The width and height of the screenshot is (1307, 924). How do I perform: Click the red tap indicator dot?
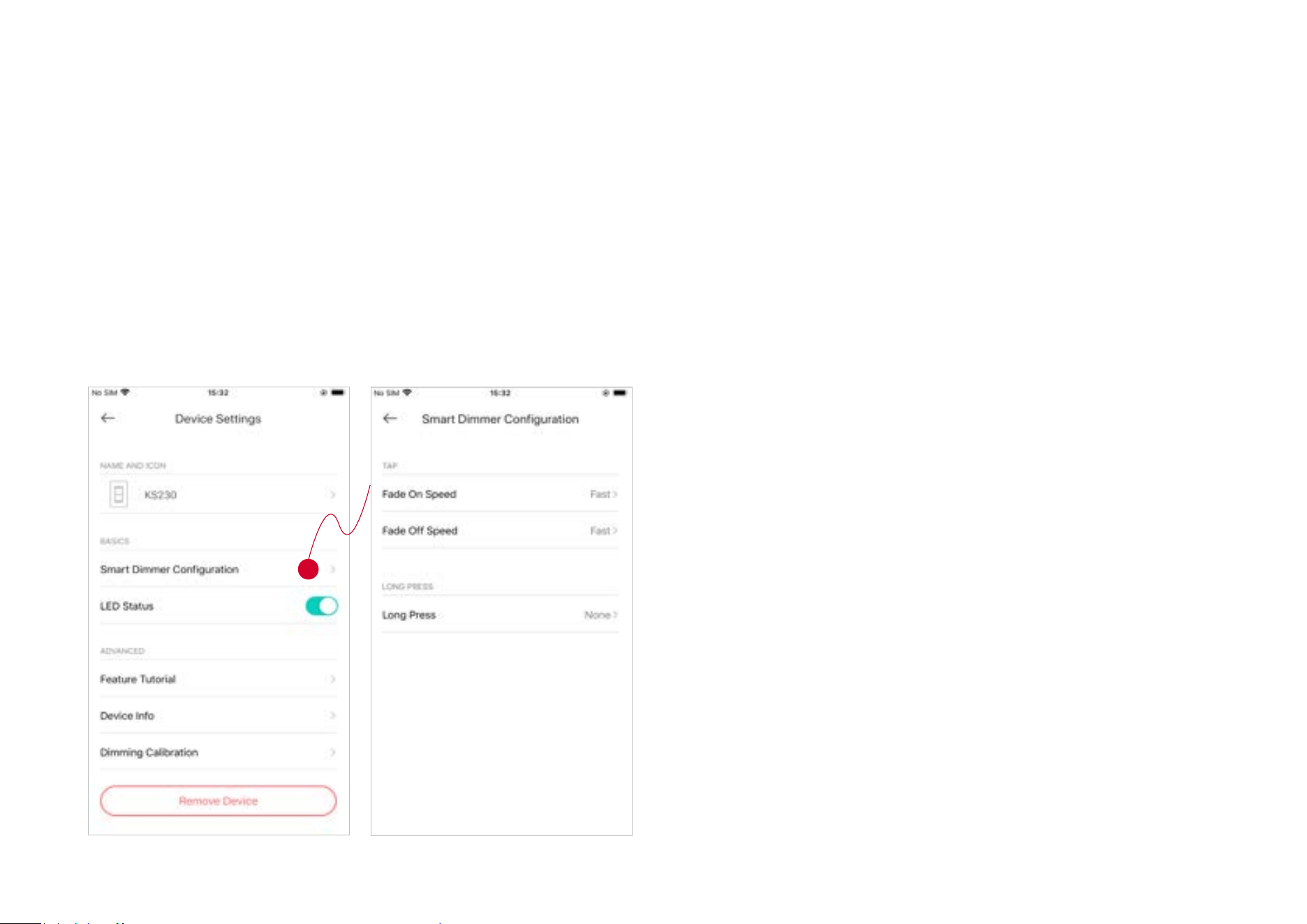coord(309,569)
